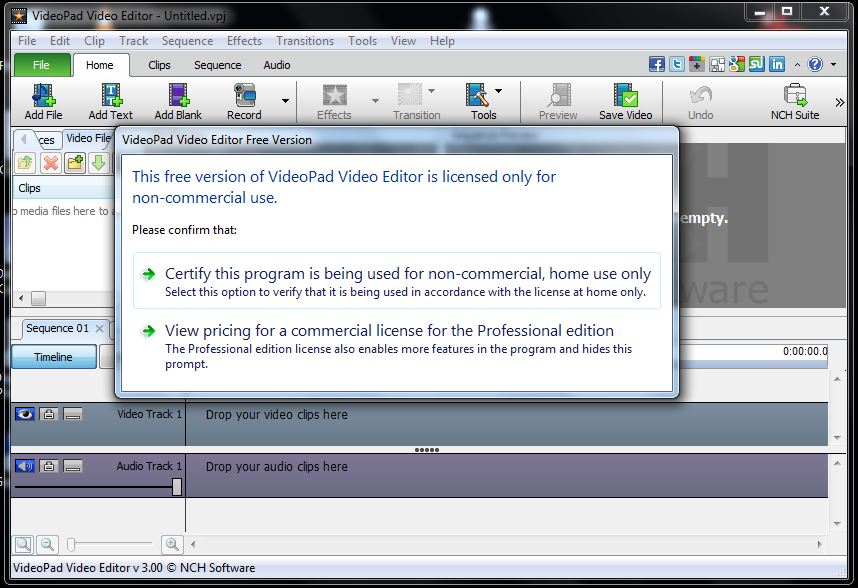Image resolution: width=858 pixels, height=588 pixels.
Task: Click the Add Text toolbar icon
Action: tap(111, 101)
